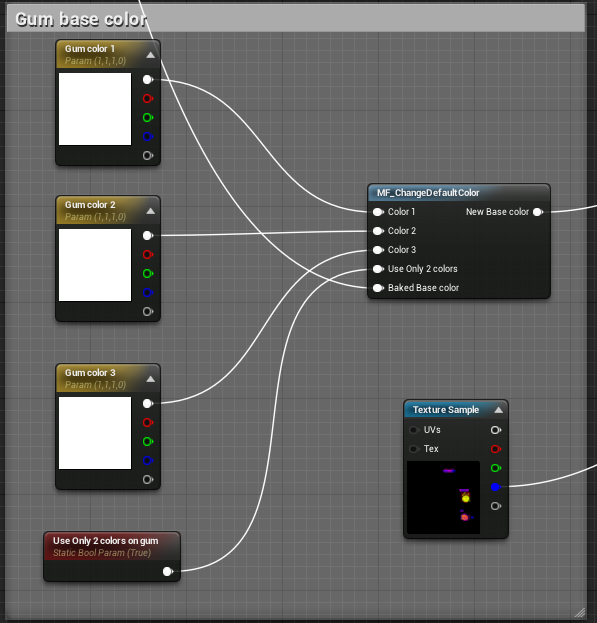This screenshot has width=597, height=623.
Task: Collapse the Gum color 2 node preview
Action: [151, 211]
